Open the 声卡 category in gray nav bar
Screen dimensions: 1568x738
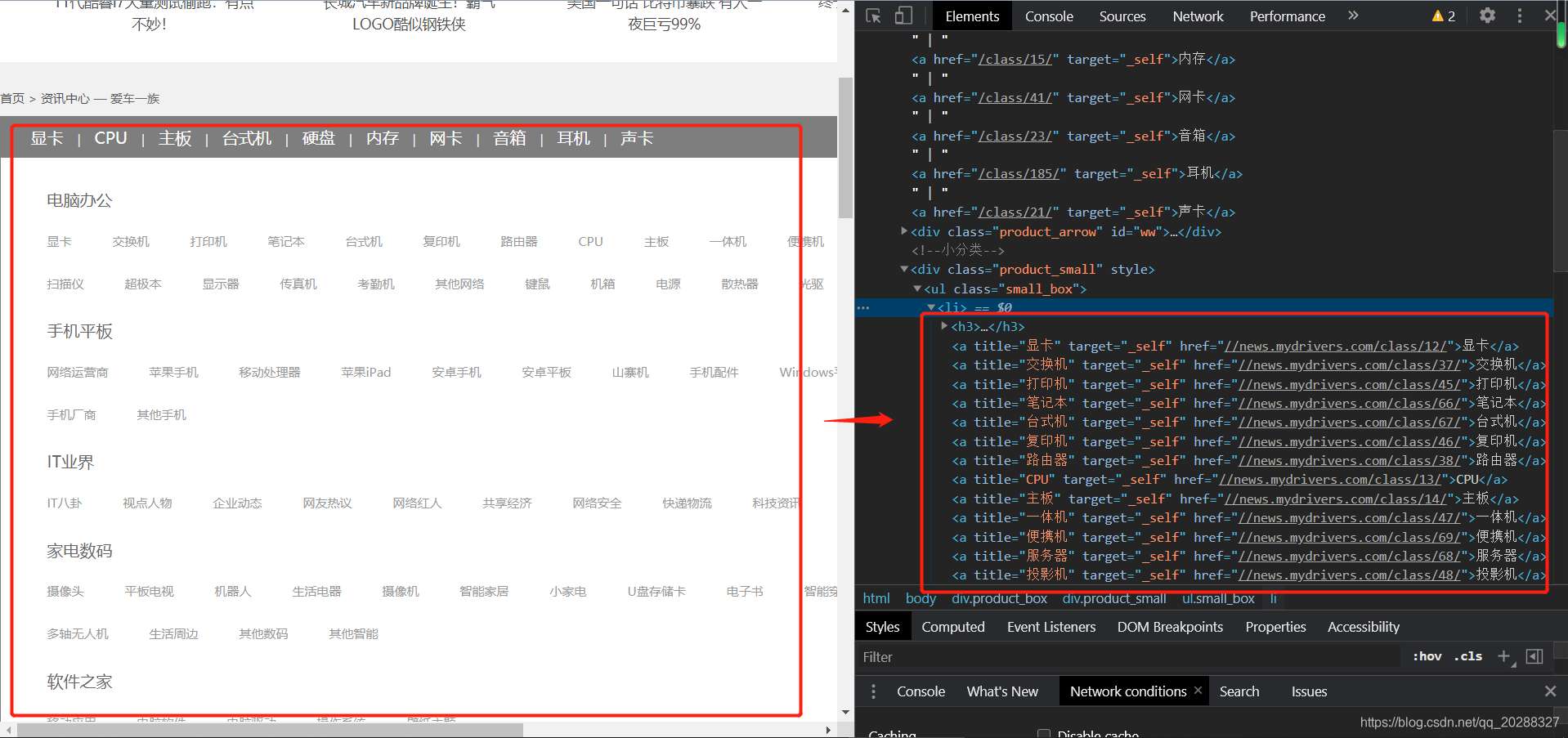coord(637,138)
